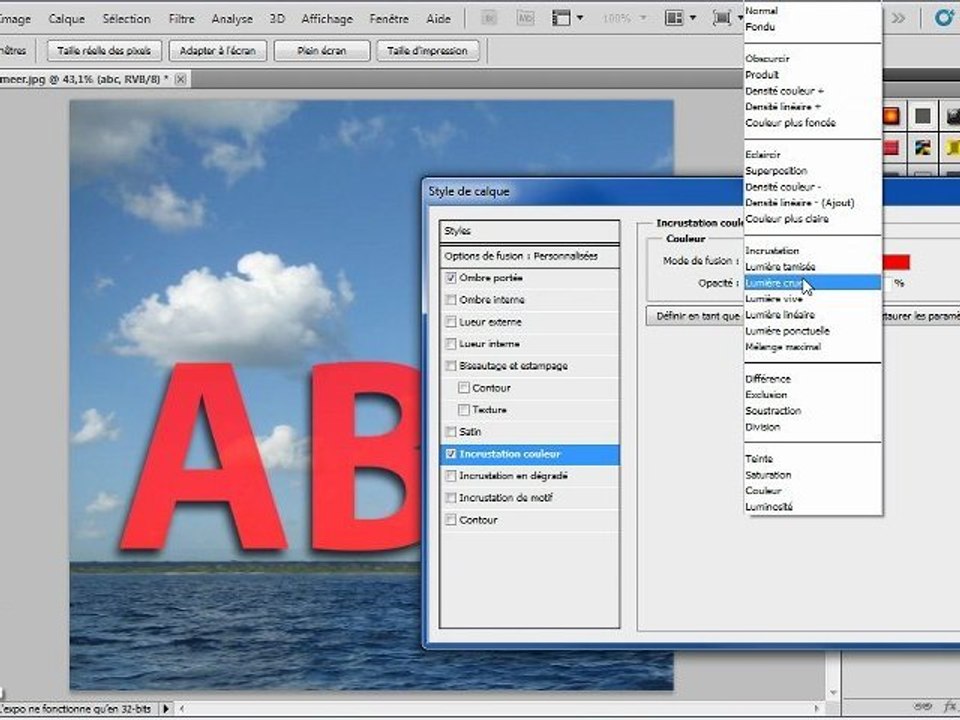Choose Couleur plus foncée blend mode

coord(790,122)
